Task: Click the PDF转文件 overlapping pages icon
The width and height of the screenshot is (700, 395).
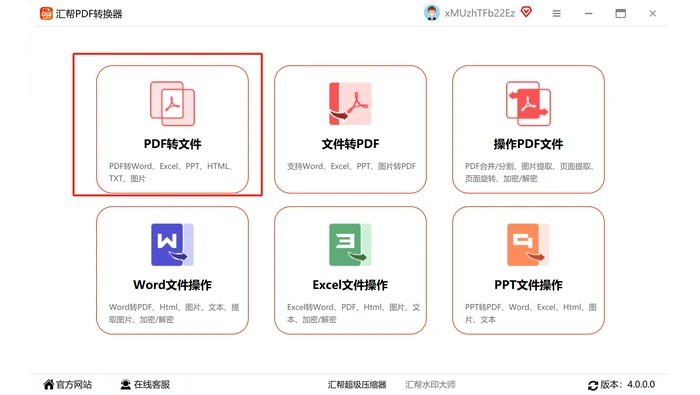Action: [172, 104]
